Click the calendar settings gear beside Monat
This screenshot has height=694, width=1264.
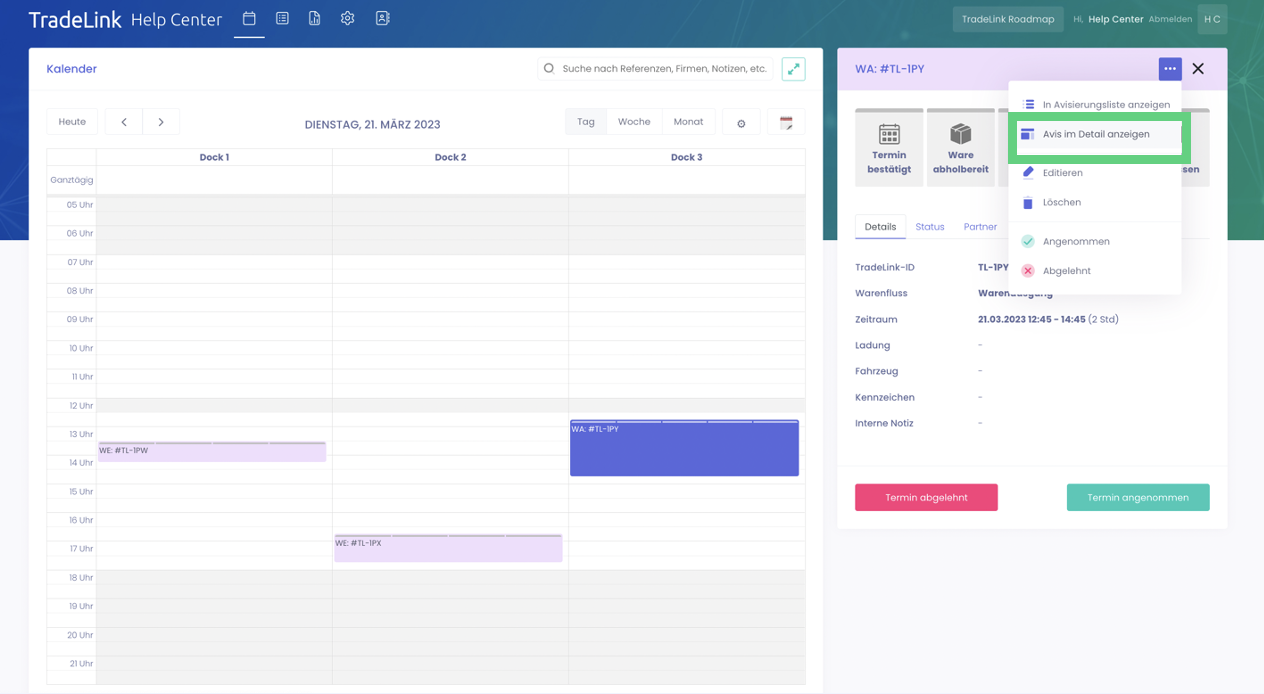coord(741,123)
